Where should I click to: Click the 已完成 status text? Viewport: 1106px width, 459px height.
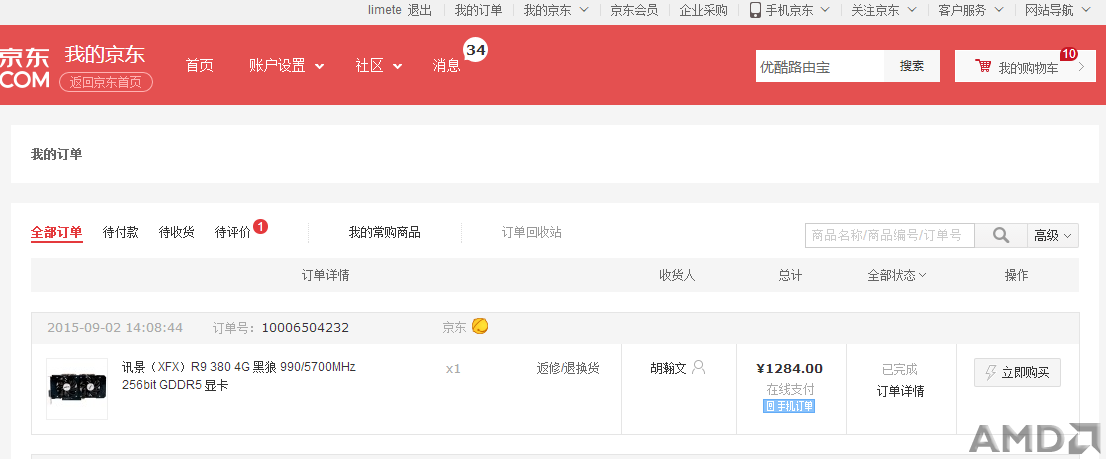coord(900,369)
